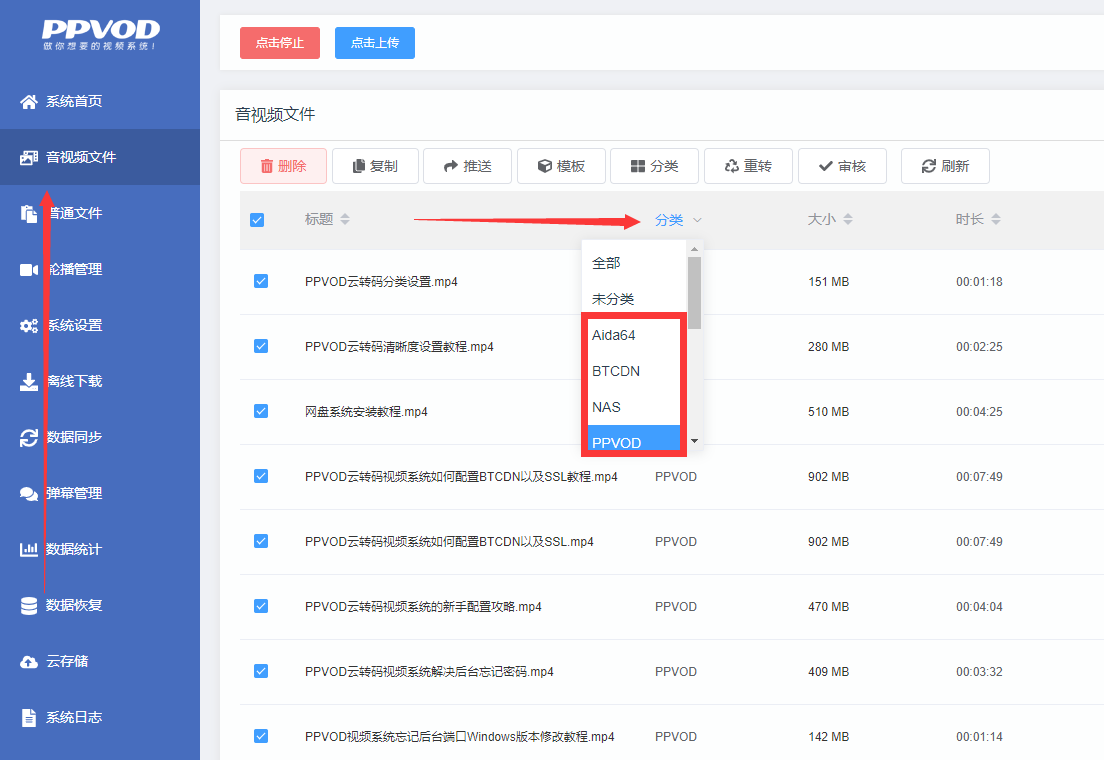
Task: Click the bar chart icon for 数据统计
Action: [29, 549]
